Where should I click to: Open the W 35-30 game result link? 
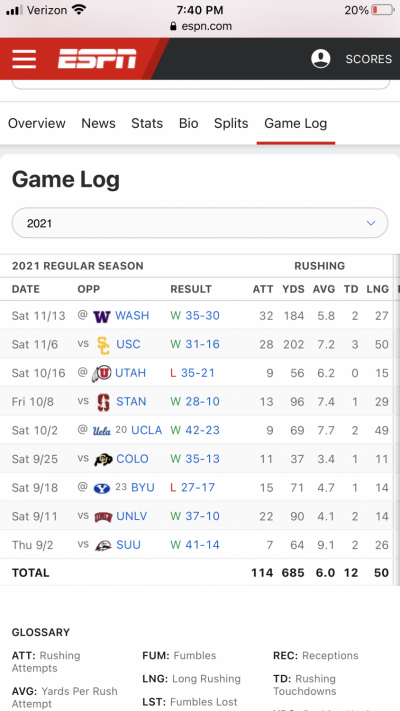point(195,316)
